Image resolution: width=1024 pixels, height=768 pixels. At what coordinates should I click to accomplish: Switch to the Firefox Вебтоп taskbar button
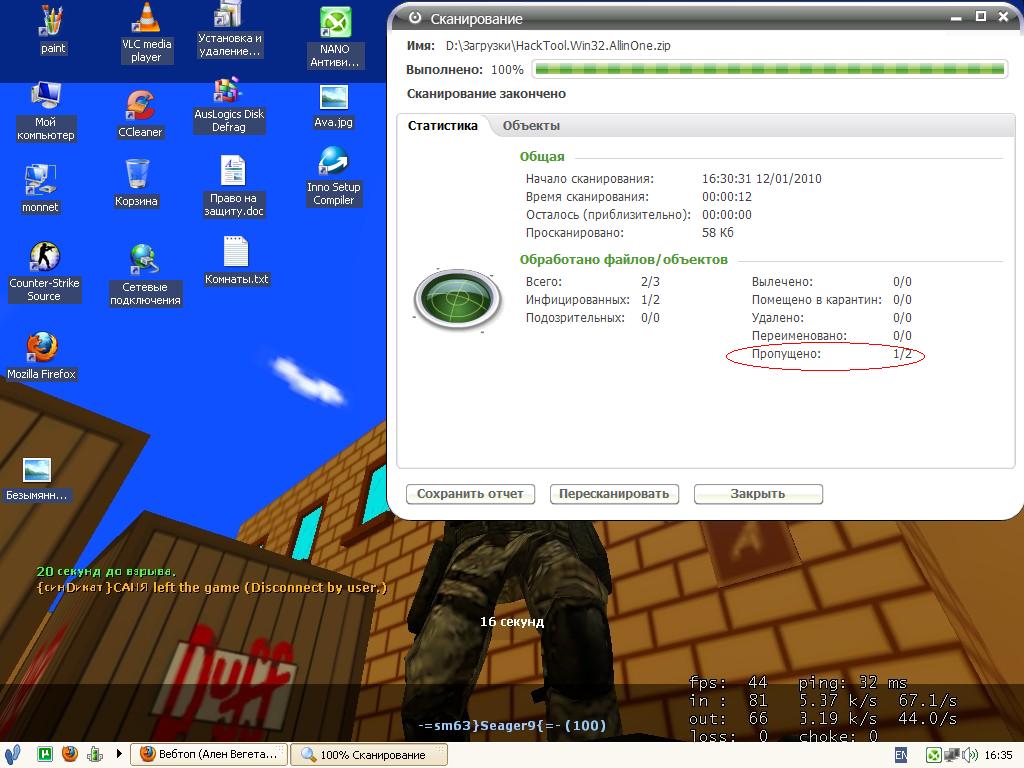pos(208,755)
